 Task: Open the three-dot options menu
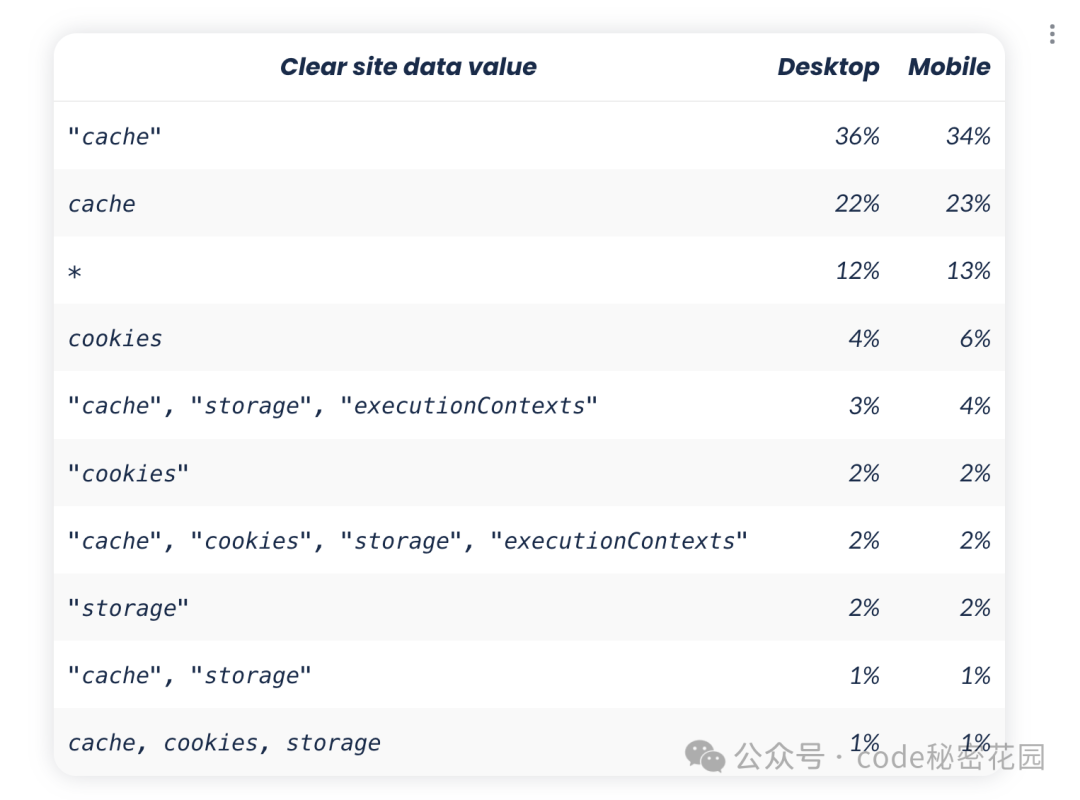point(1052,35)
